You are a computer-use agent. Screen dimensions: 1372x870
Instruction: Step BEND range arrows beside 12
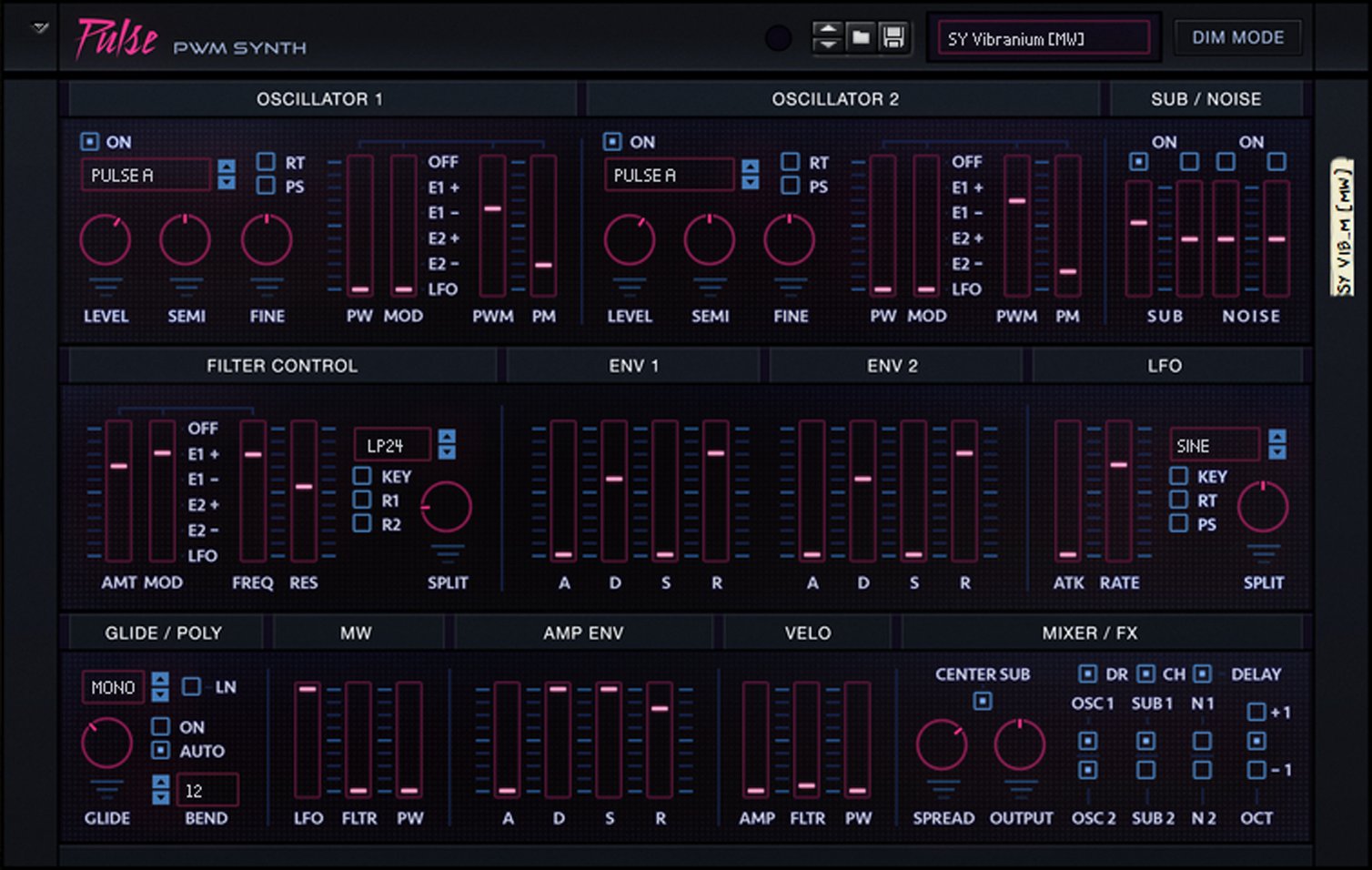pyautogui.click(x=161, y=789)
